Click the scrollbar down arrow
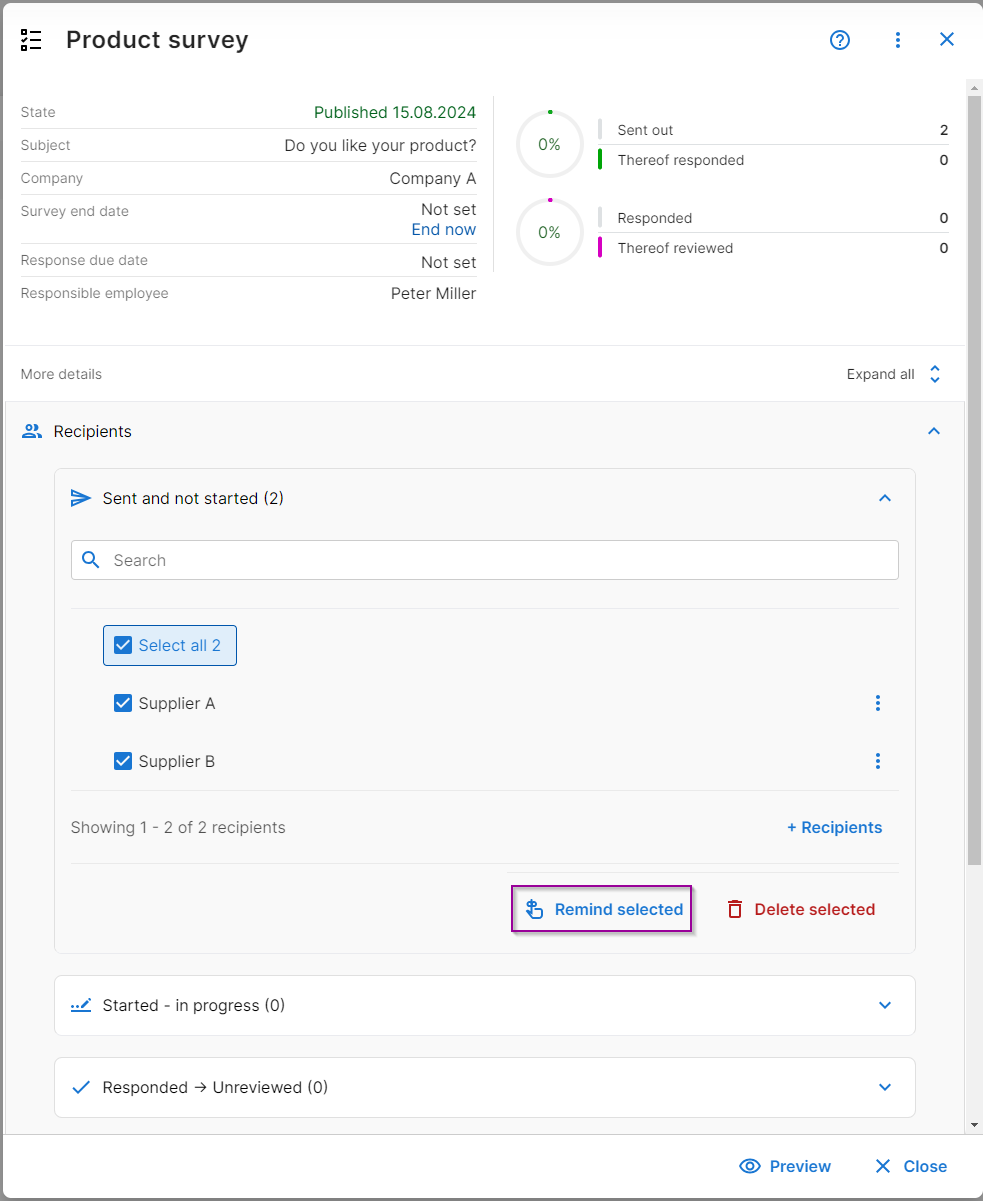 [x=974, y=1125]
